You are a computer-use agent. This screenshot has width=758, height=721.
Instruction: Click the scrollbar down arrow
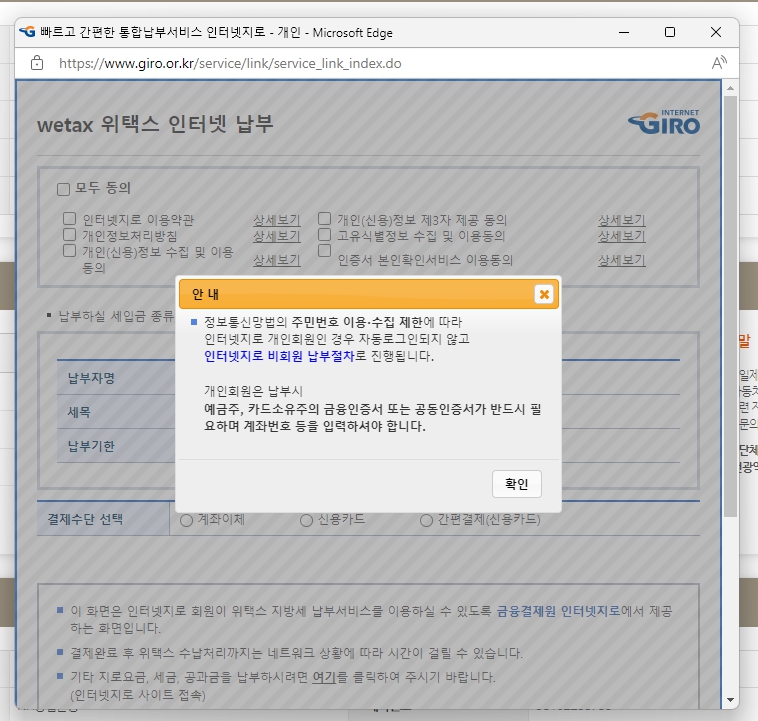pos(730,700)
